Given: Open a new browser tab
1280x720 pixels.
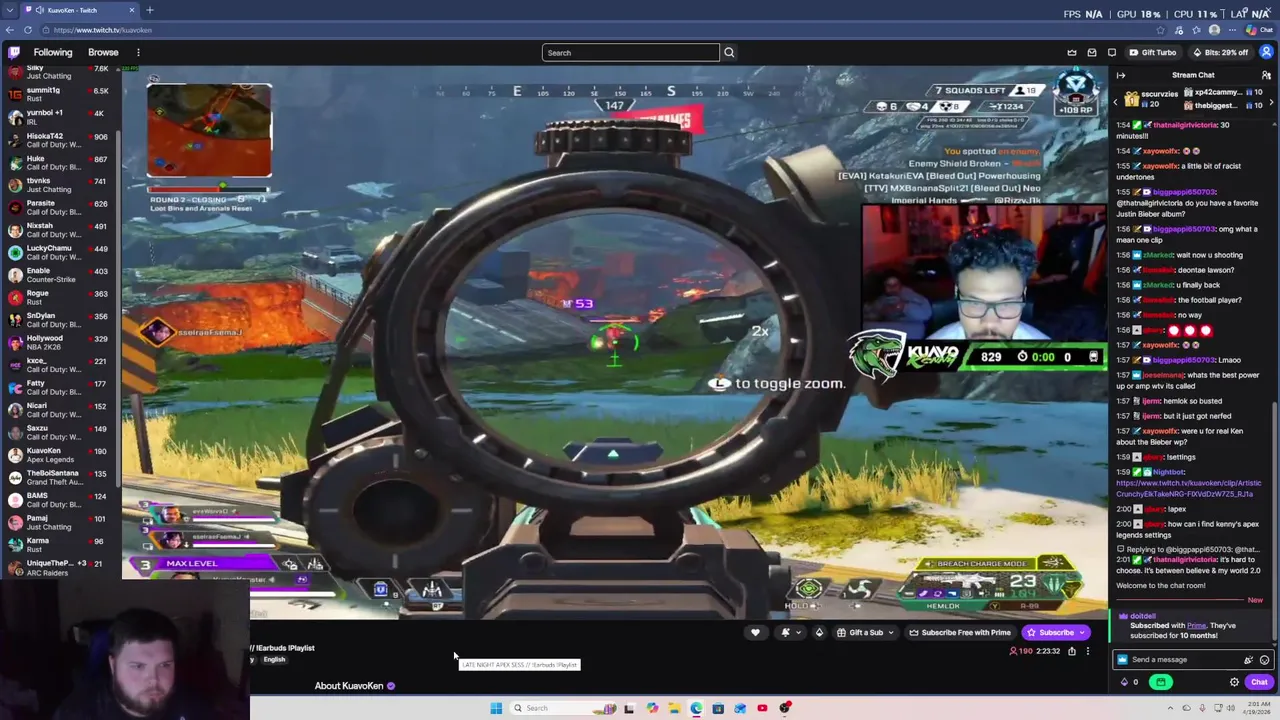Looking at the screenshot, I should coord(149,10).
